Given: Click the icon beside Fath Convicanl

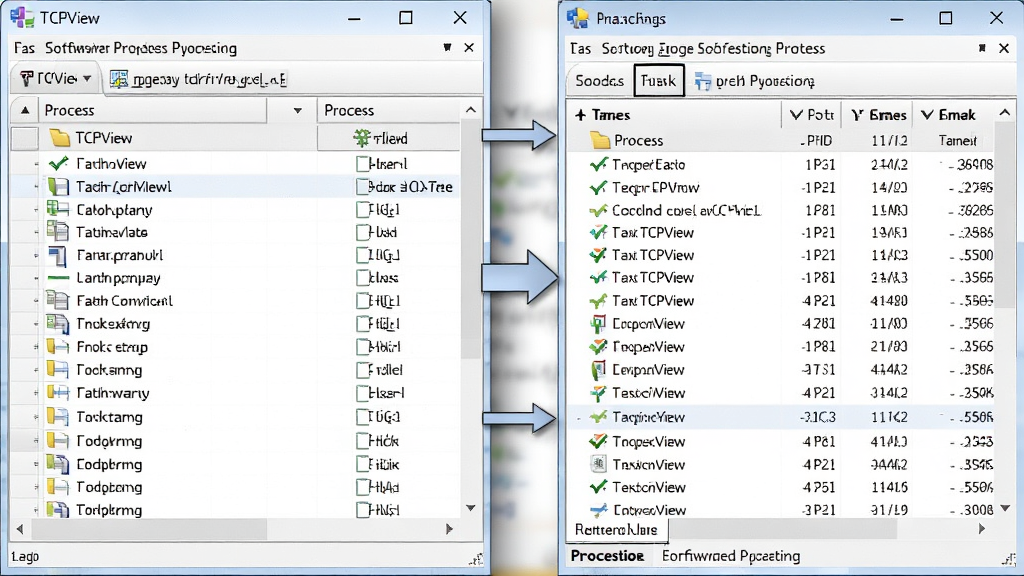Looking at the screenshot, I should click(x=57, y=300).
